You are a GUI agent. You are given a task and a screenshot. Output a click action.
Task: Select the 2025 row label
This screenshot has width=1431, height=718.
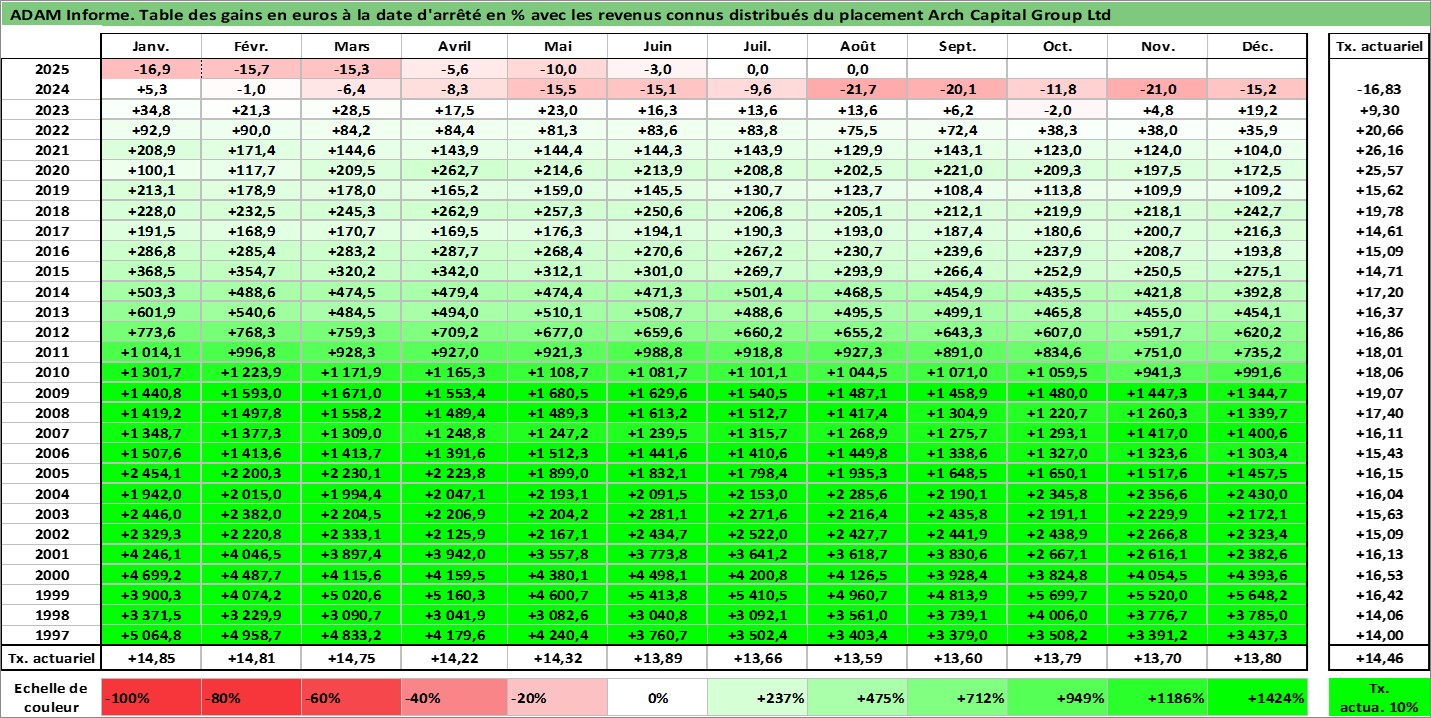(x=50, y=69)
